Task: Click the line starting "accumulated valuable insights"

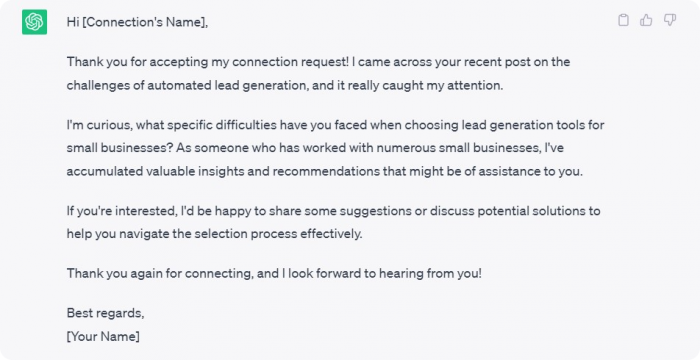Action: coord(325,171)
